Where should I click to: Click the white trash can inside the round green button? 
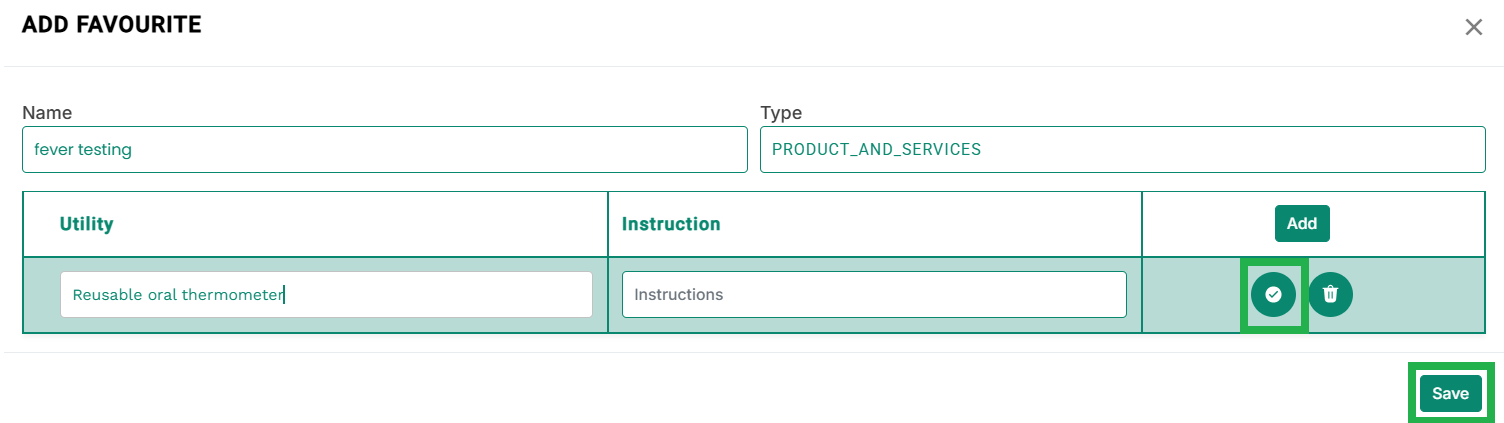coord(1330,294)
